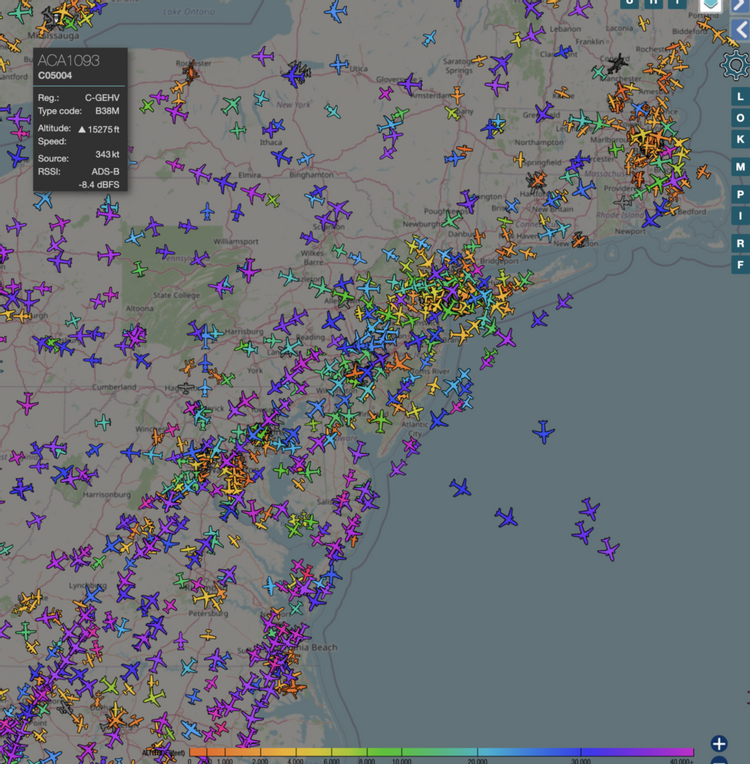Toggle the L labels button
The width and height of the screenshot is (750, 764).
pyautogui.click(x=740, y=96)
